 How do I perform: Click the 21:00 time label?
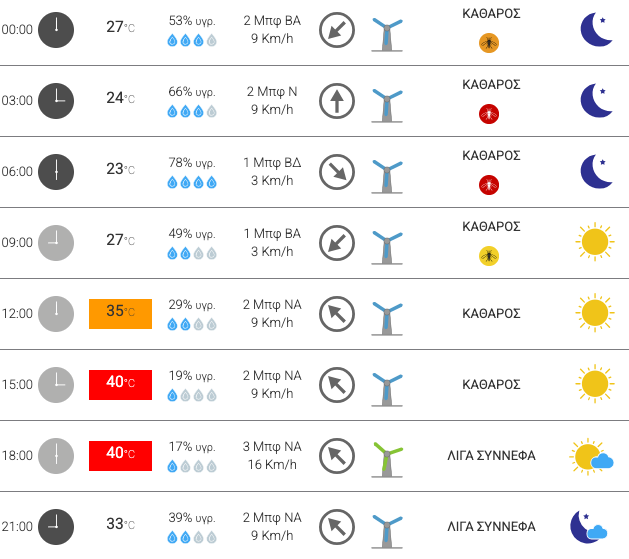pyautogui.click(x=17, y=526)
